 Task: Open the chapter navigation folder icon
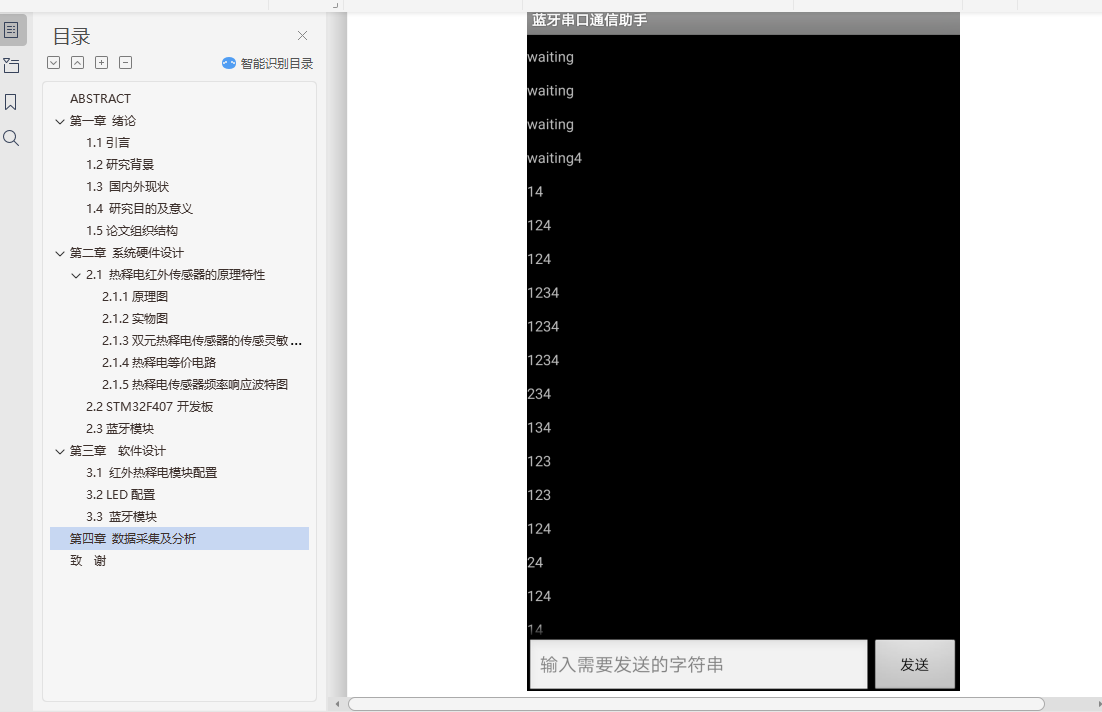pos(11,66)
